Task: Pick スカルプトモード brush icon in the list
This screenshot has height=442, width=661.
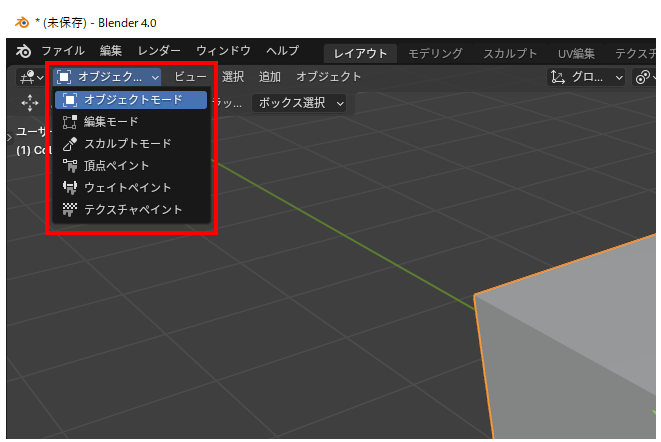Action: coord(70,144)
